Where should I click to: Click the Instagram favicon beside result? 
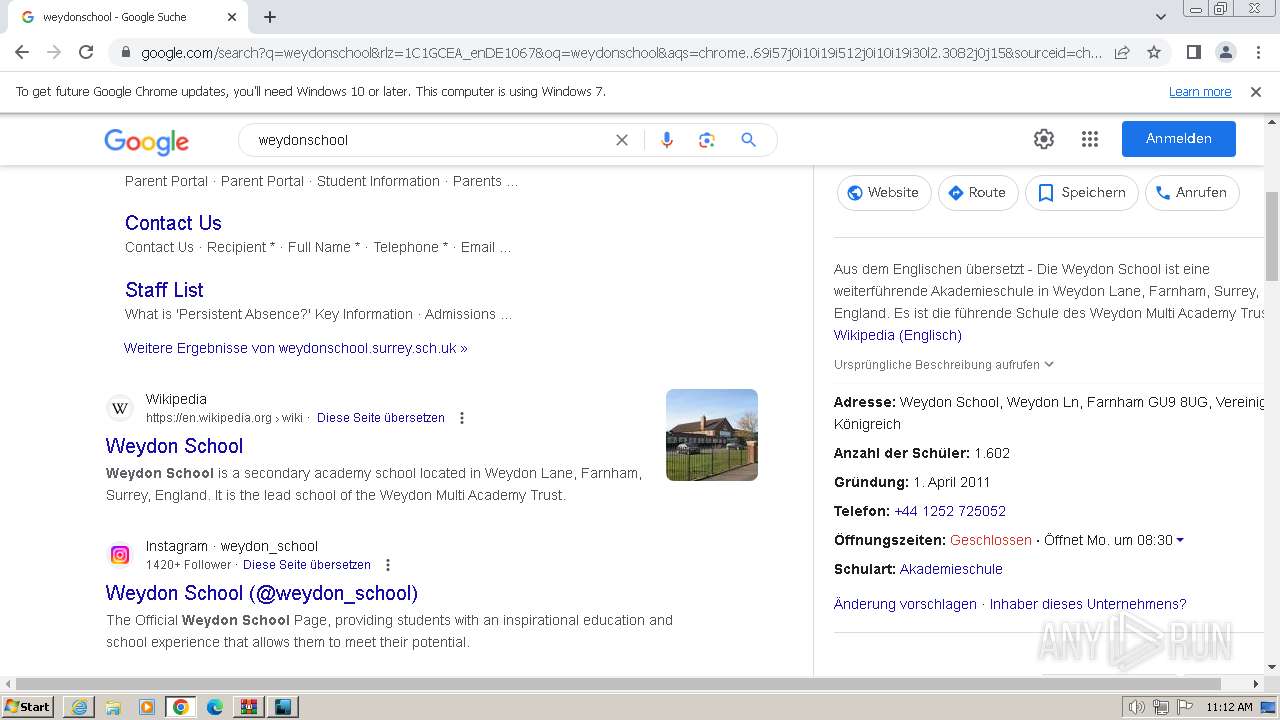tap(120, 555)
